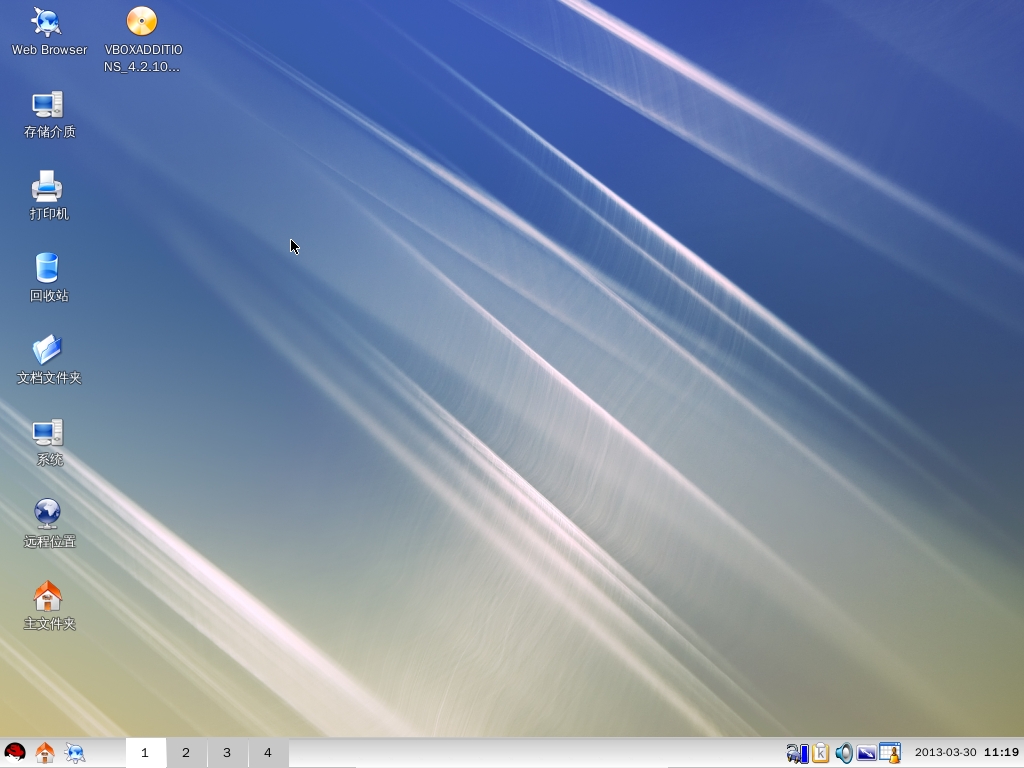Launch home folder from the taskbar
This screenshot has width=1024, height=768.
click(44, 753)
